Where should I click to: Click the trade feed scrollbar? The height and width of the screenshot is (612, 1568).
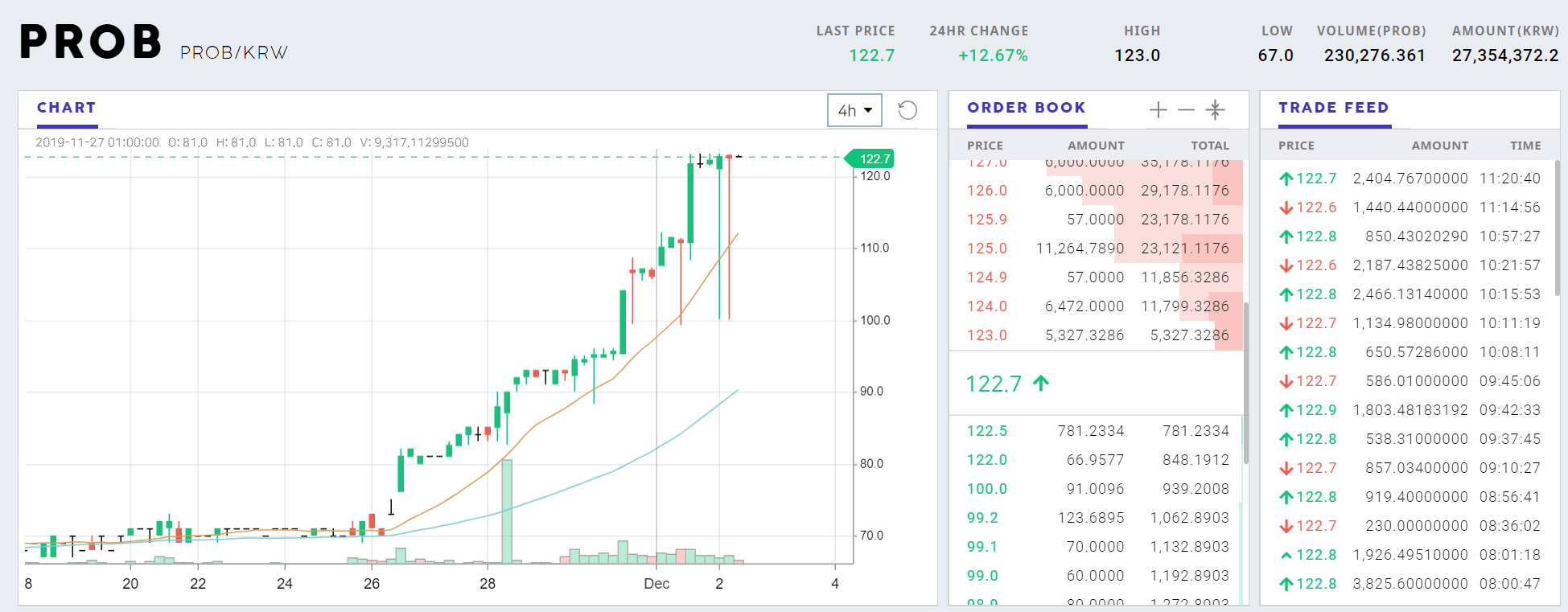[x=1558, y=228]
